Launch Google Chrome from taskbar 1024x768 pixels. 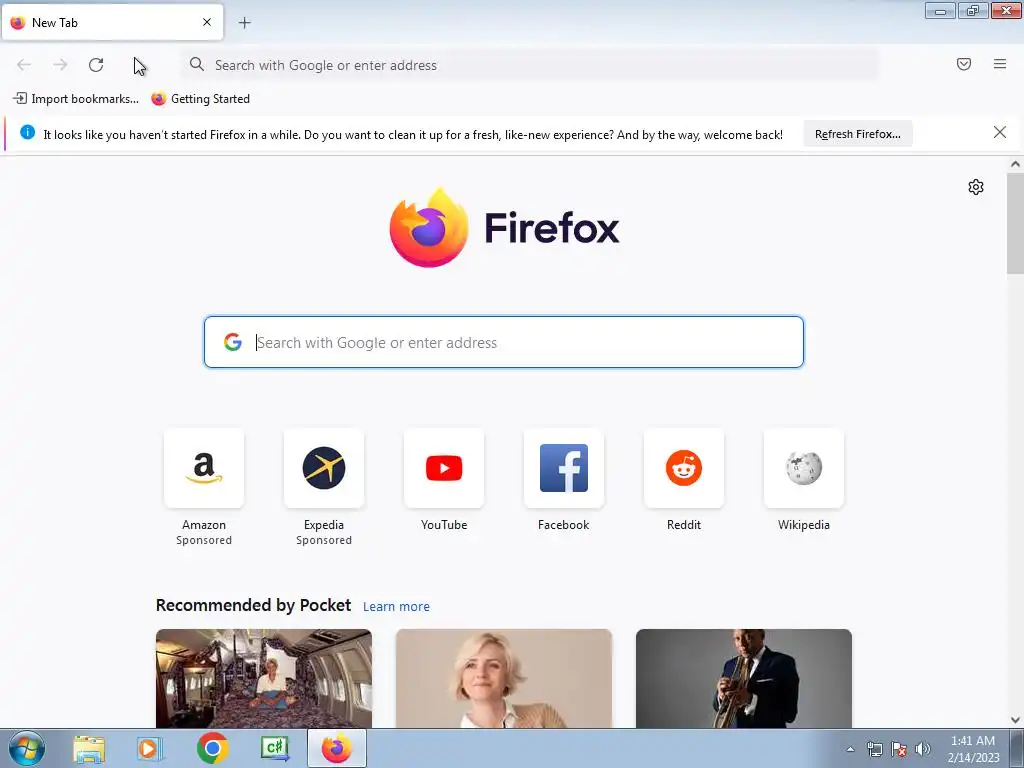pos(212,748)
